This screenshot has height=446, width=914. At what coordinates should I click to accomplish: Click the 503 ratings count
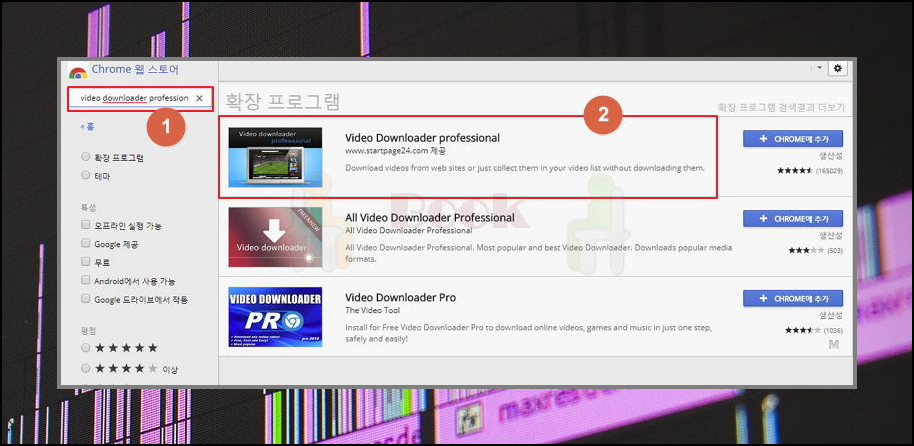(x=835, y=251)
